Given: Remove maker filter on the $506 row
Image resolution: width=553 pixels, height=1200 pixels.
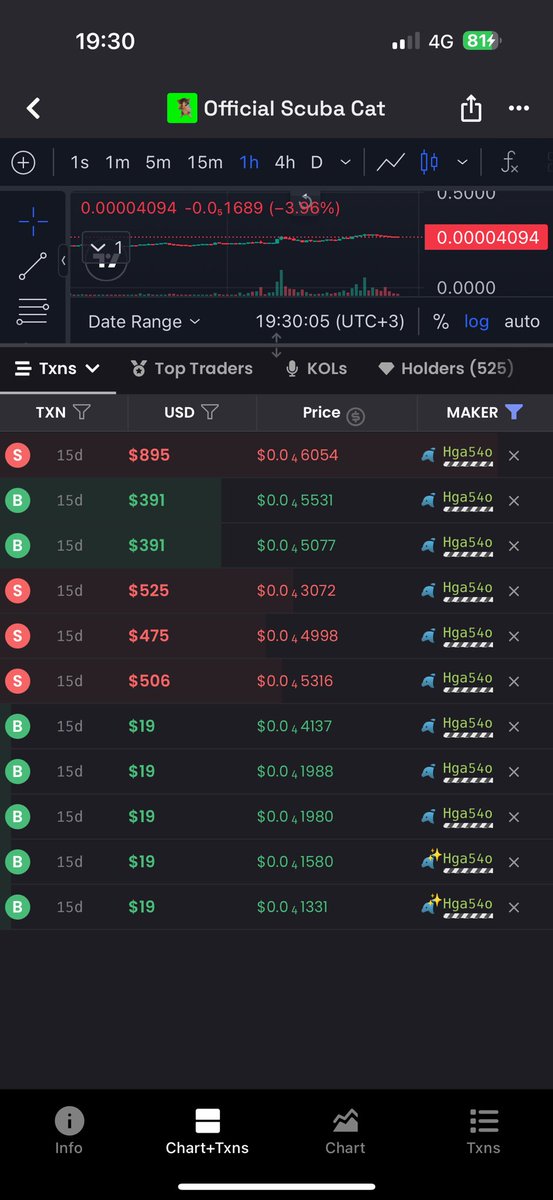Looking at the screenshot, I should point(514,682).
